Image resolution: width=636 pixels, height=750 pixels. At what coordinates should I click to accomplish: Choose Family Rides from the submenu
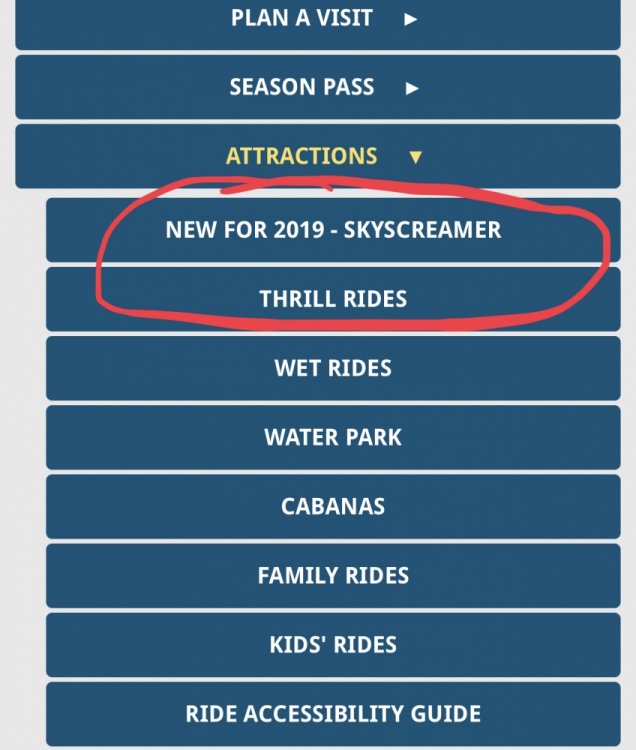333,575
